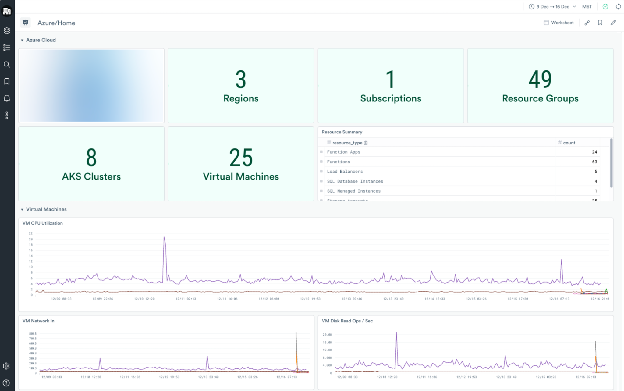The height and width of the screenshot is (391, 624).
Task: Click the 3 Regions tile
Action: click(x=241, y=86)
